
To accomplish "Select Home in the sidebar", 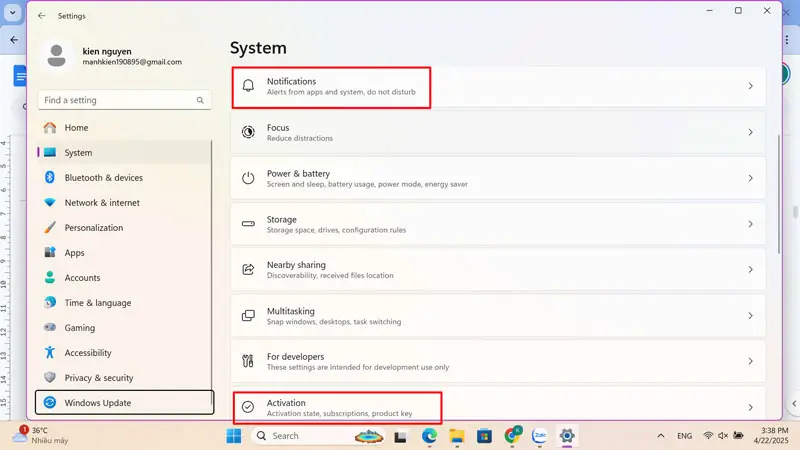I will coord(124,128).
